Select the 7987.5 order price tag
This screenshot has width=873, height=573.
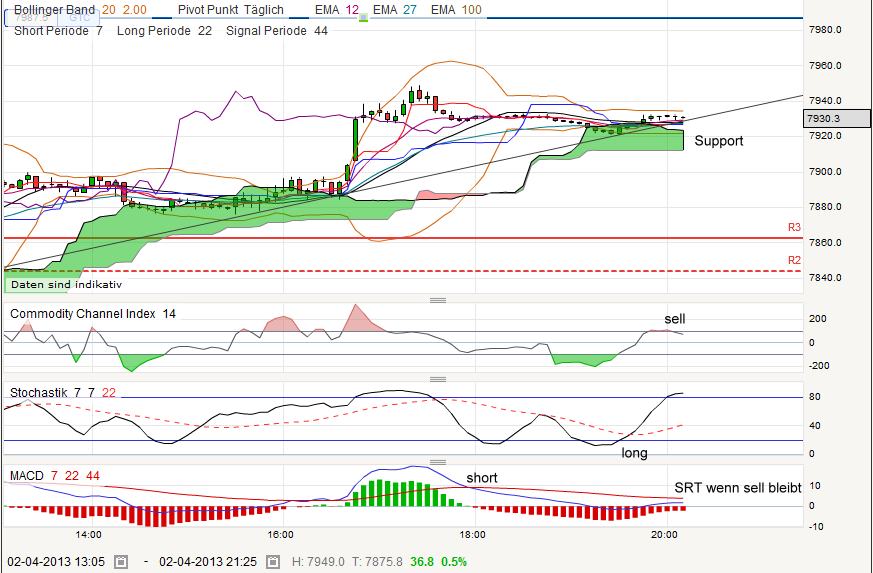point(32,18)
